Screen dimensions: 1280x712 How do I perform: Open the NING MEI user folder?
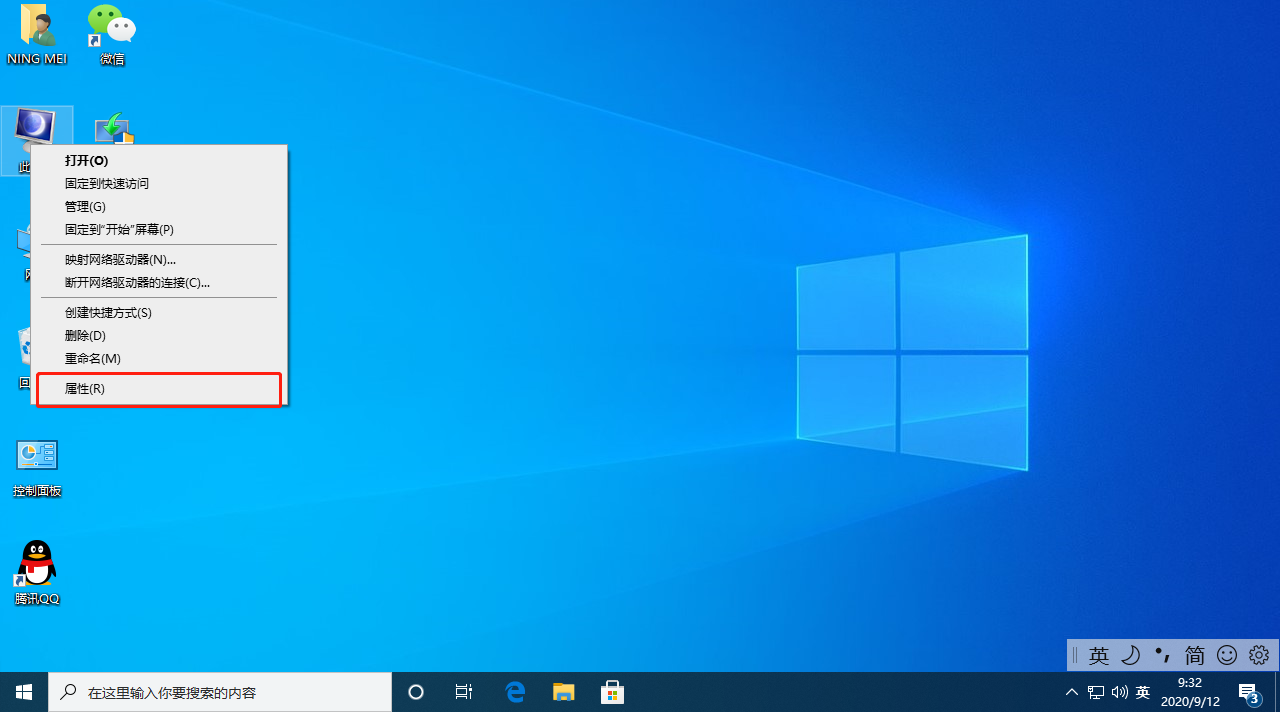tap(37, 25)
